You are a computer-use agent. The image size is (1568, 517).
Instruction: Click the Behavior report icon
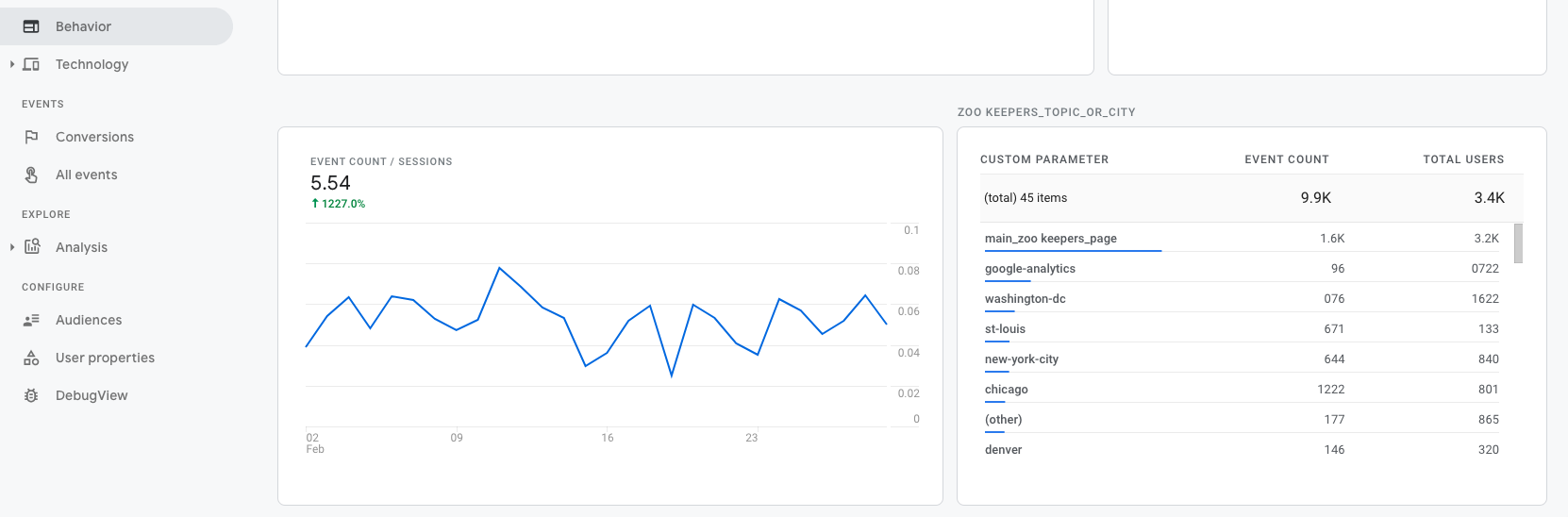point(31,26)
